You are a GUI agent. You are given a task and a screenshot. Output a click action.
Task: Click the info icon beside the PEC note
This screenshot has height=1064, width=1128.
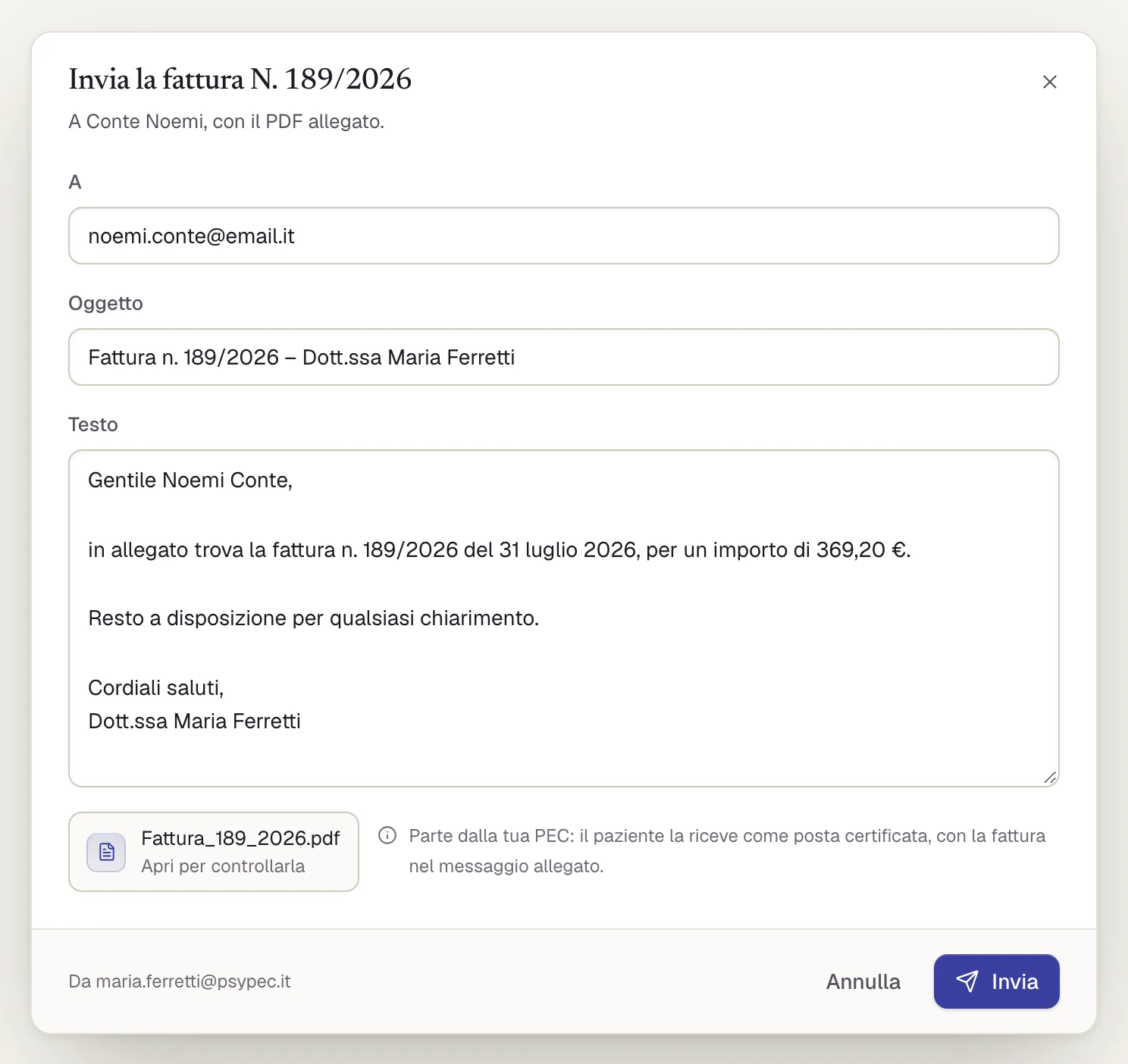coord(387,835)
